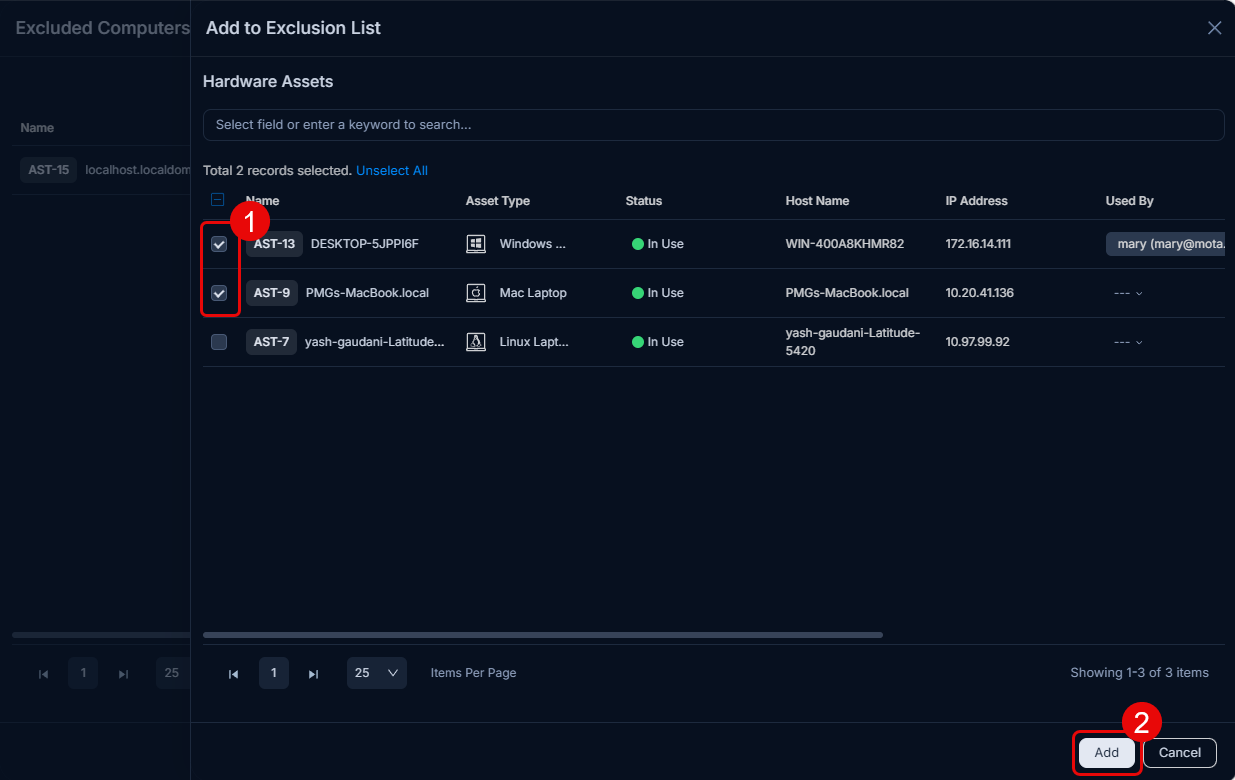Go to first page in Excluded Computers list
The image size is (1235, 780).
pos(43,674)
